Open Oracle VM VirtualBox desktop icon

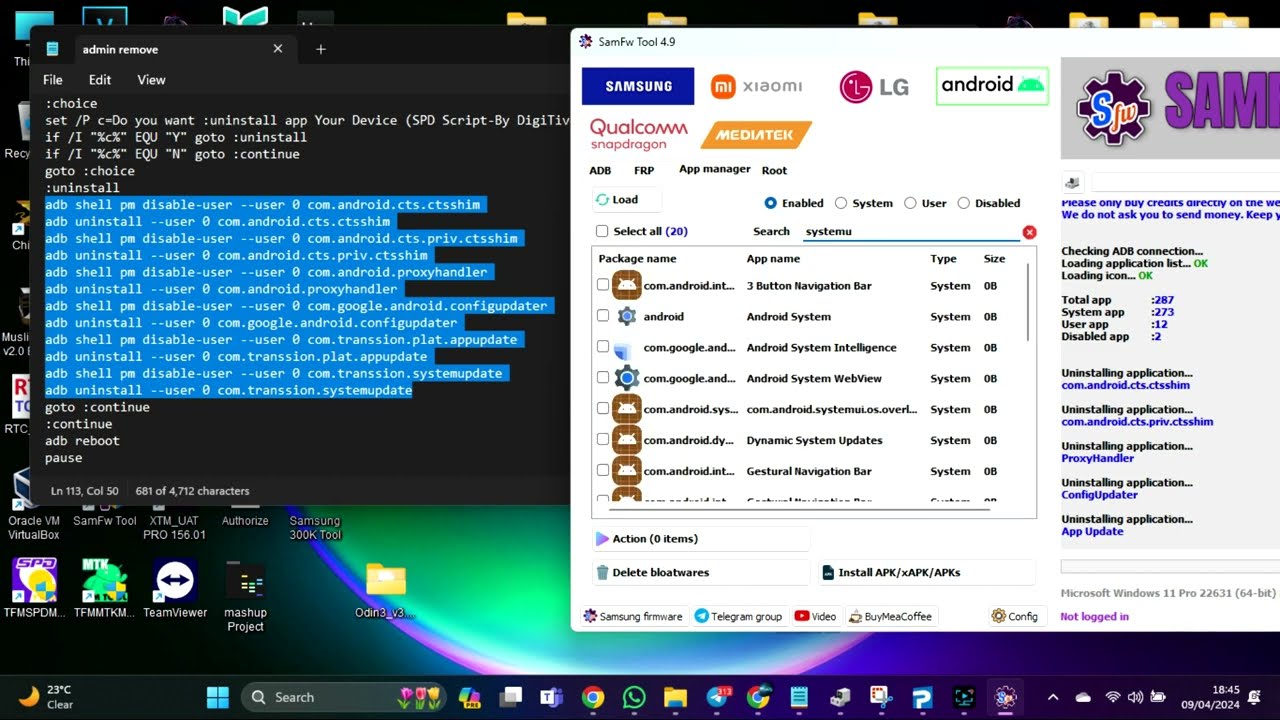pos(33,508)
